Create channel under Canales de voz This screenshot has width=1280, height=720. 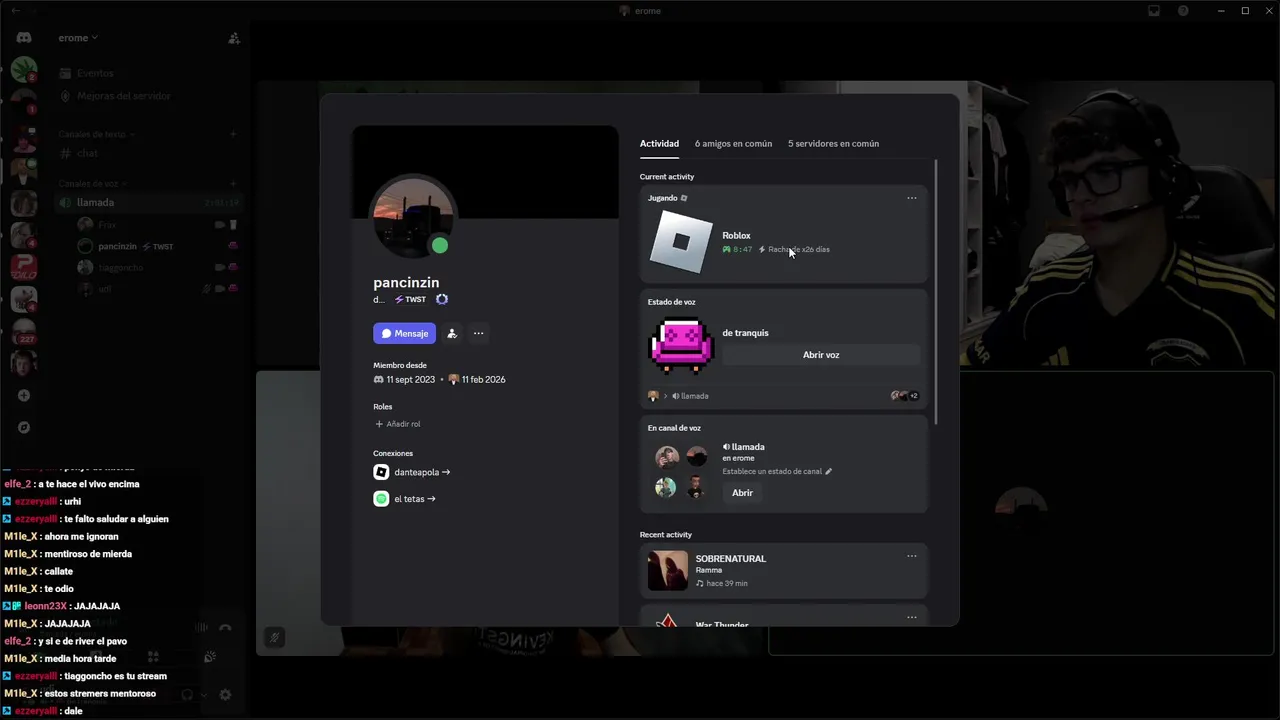pyautogui.click(x=233, y=184)
